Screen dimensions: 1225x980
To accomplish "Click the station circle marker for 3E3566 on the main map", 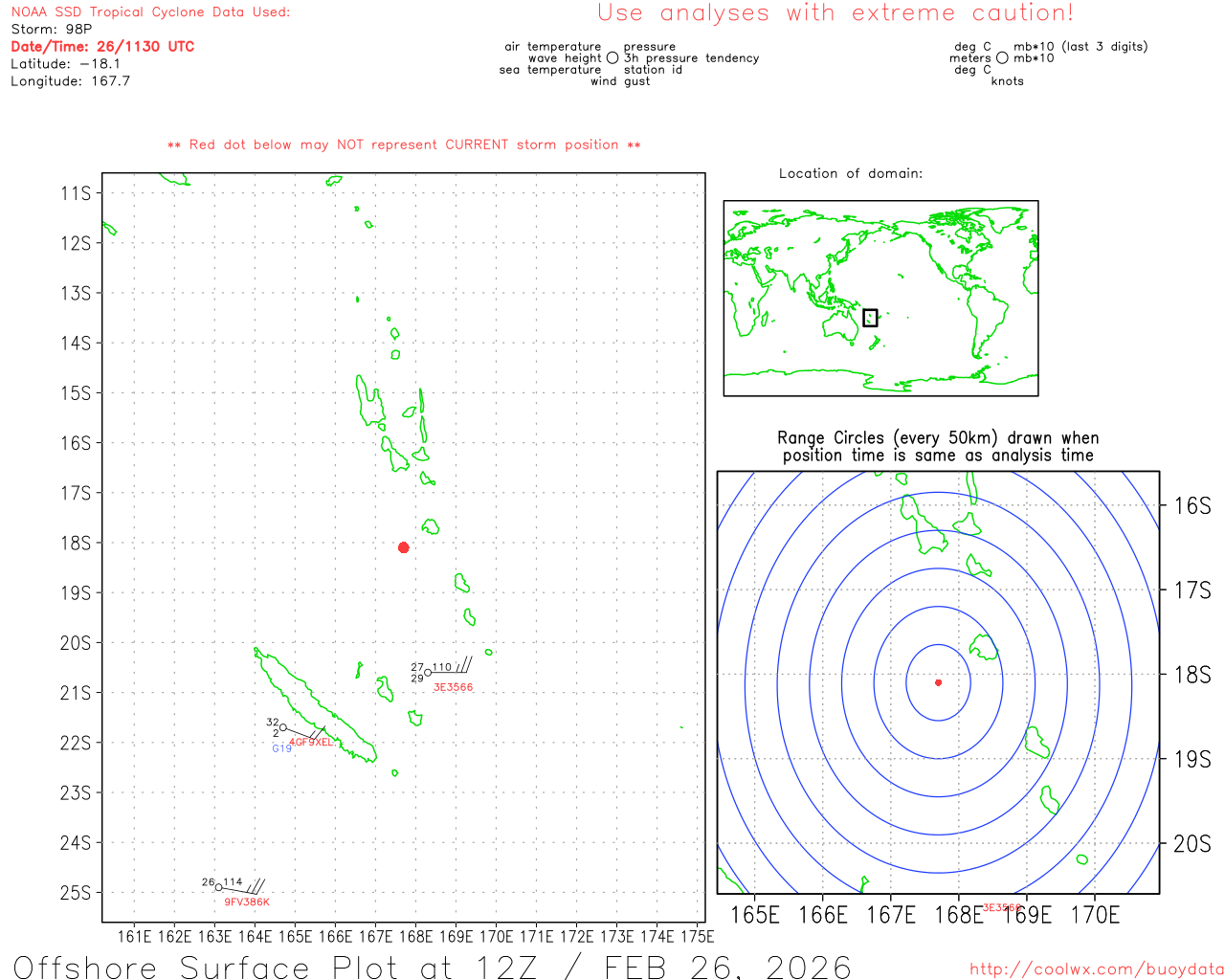I will click(428, 673).
